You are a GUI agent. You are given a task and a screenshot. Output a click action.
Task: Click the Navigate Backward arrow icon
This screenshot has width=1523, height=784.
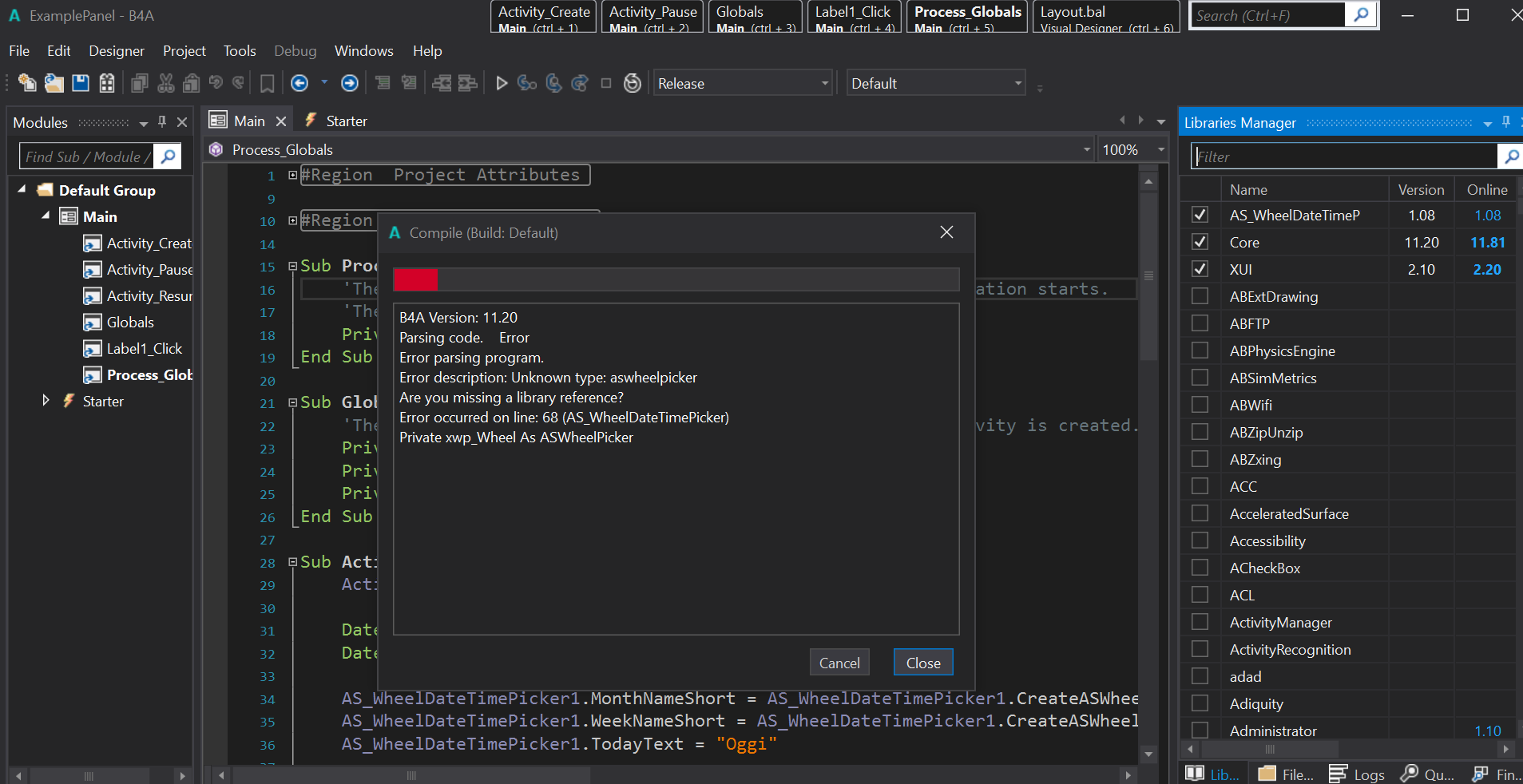[299, 83]
